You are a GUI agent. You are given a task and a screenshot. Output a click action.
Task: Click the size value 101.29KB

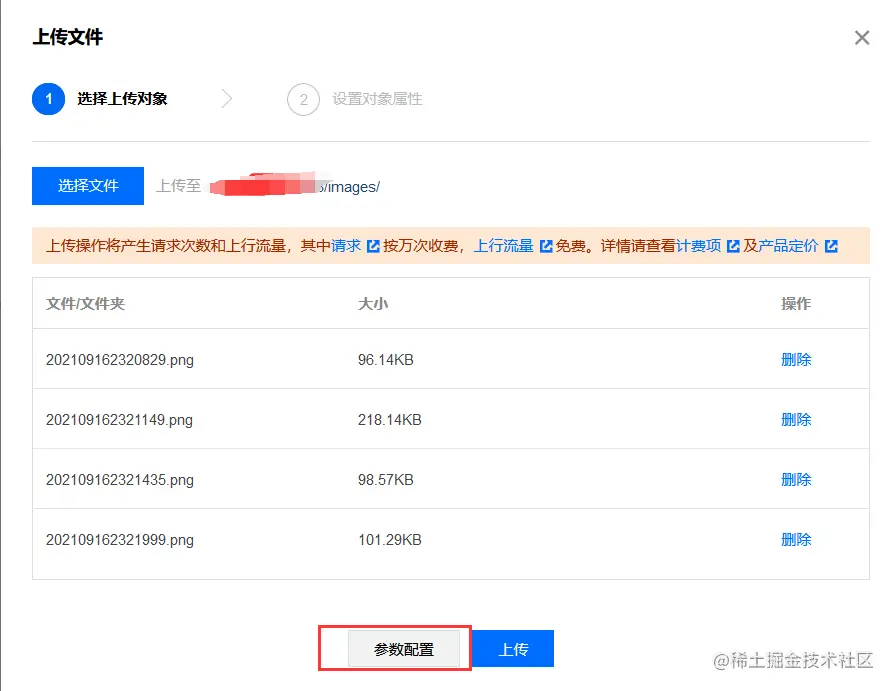pos(389,539)
